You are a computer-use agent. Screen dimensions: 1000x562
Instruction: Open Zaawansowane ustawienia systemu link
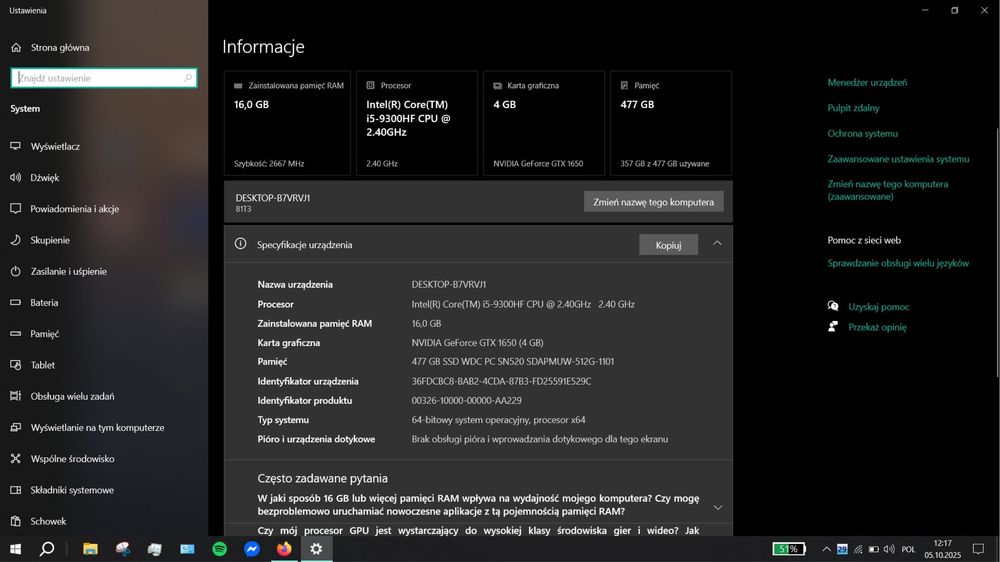(x=898, y=159)
